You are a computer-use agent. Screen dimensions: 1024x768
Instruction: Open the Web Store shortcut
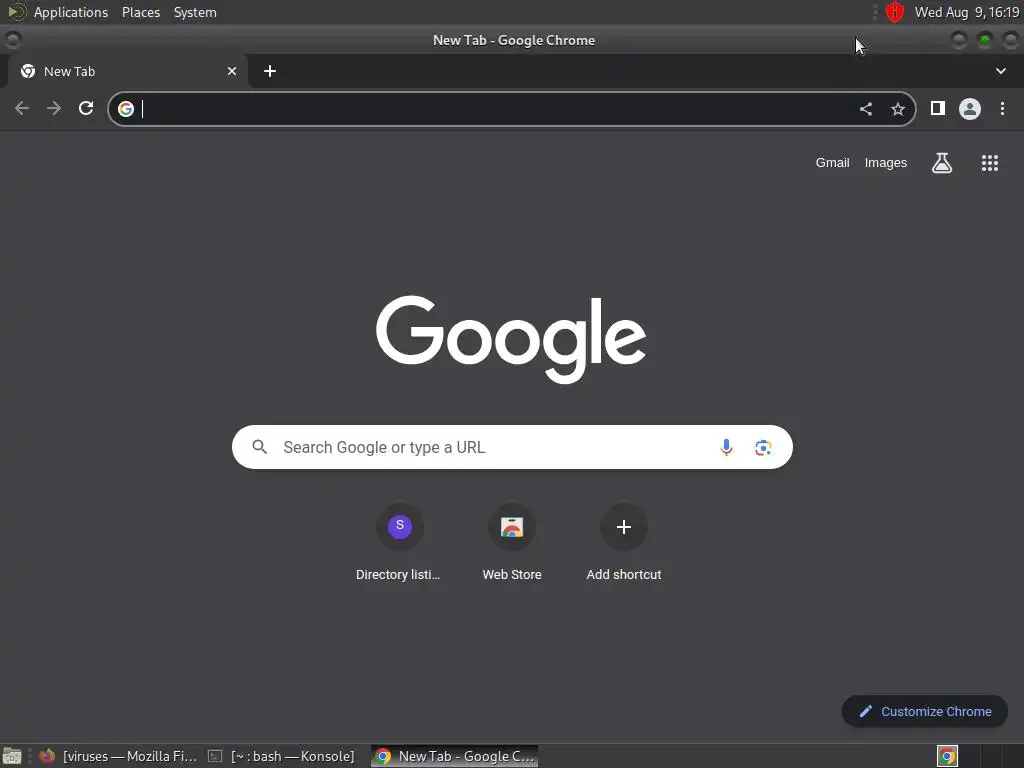[x=512, y=542]
